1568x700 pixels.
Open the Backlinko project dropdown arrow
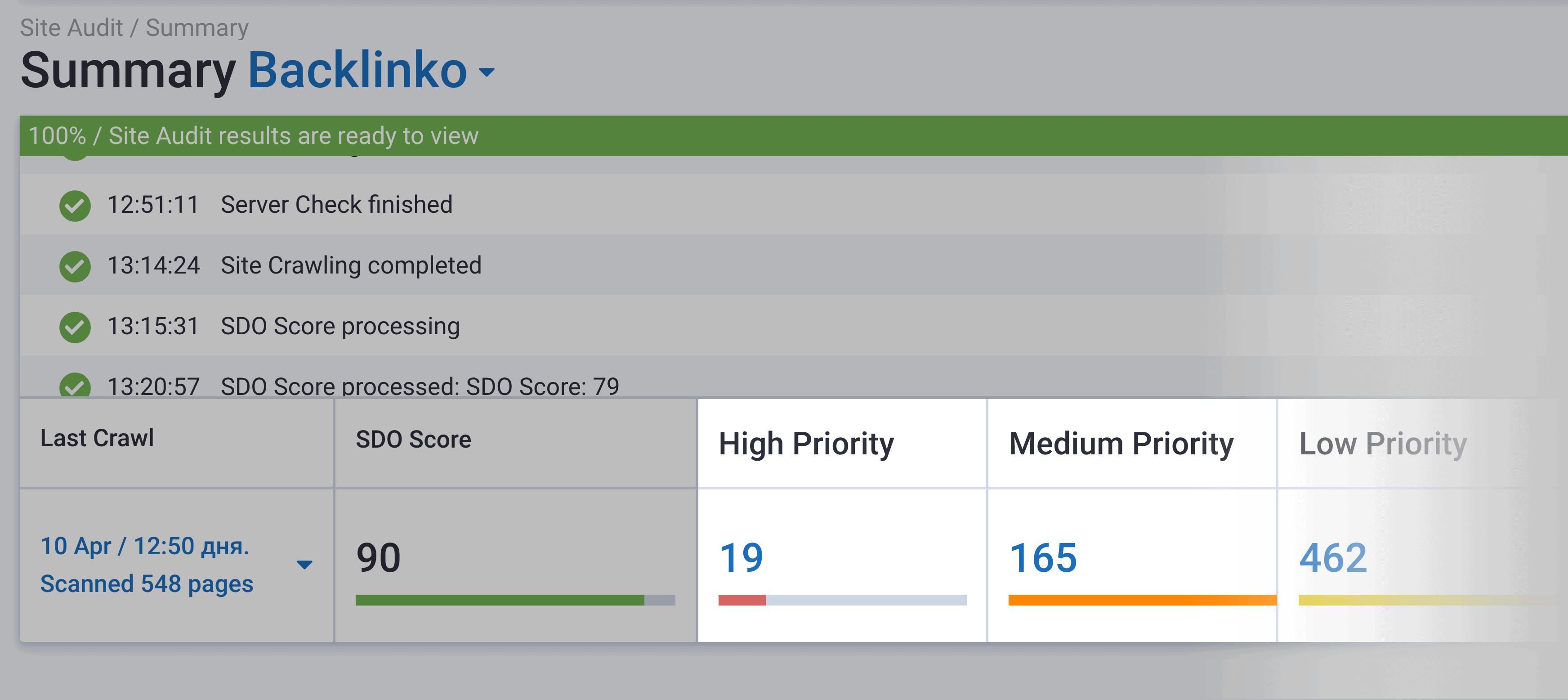pyautogui.click(x=487, y=72)
